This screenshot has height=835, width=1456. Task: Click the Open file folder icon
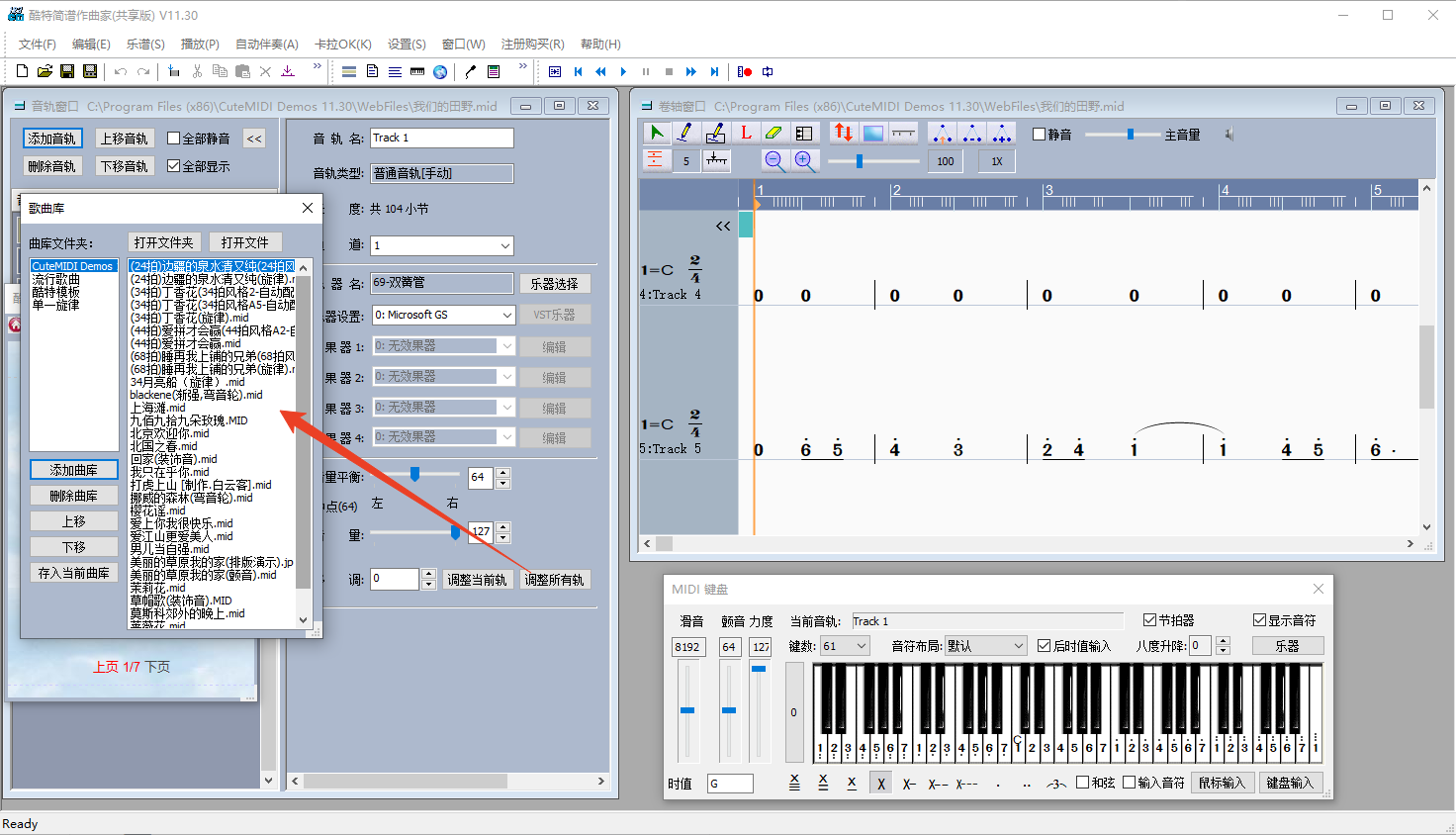[45, 71]
